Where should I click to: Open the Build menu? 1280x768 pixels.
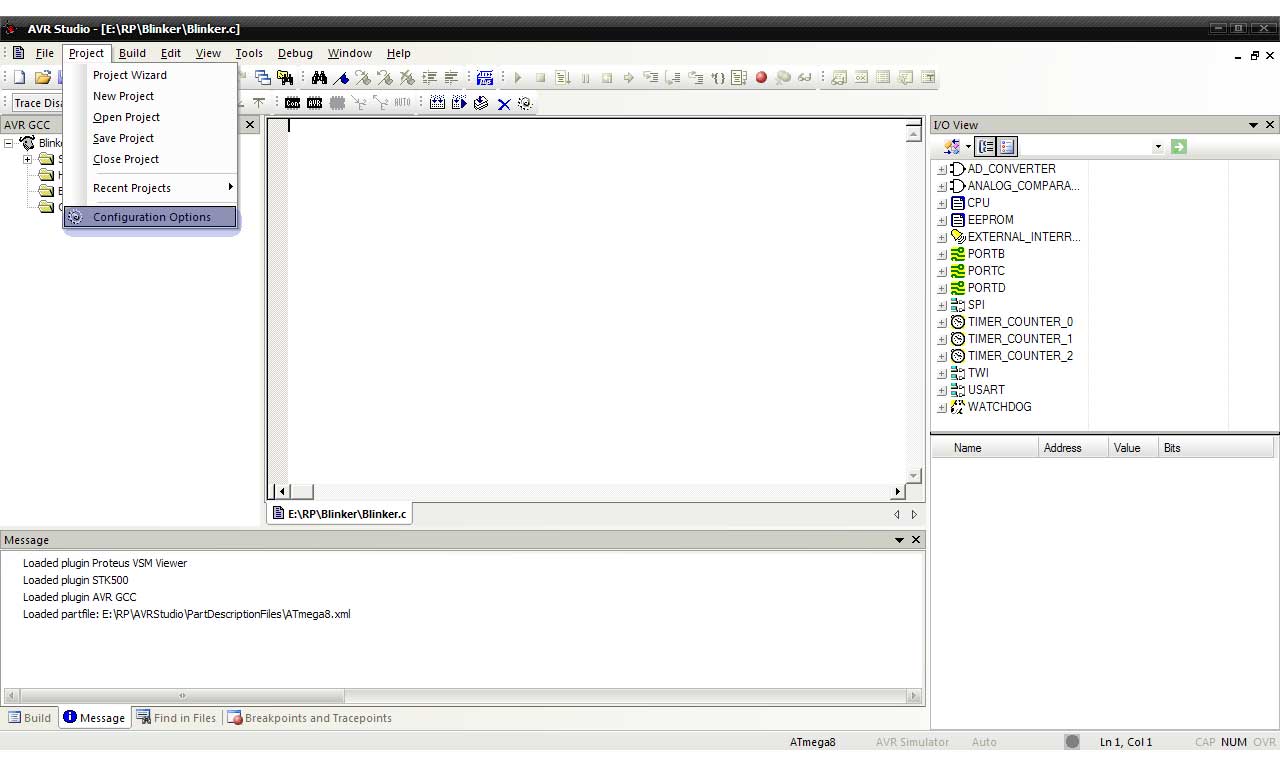point(132,53)
